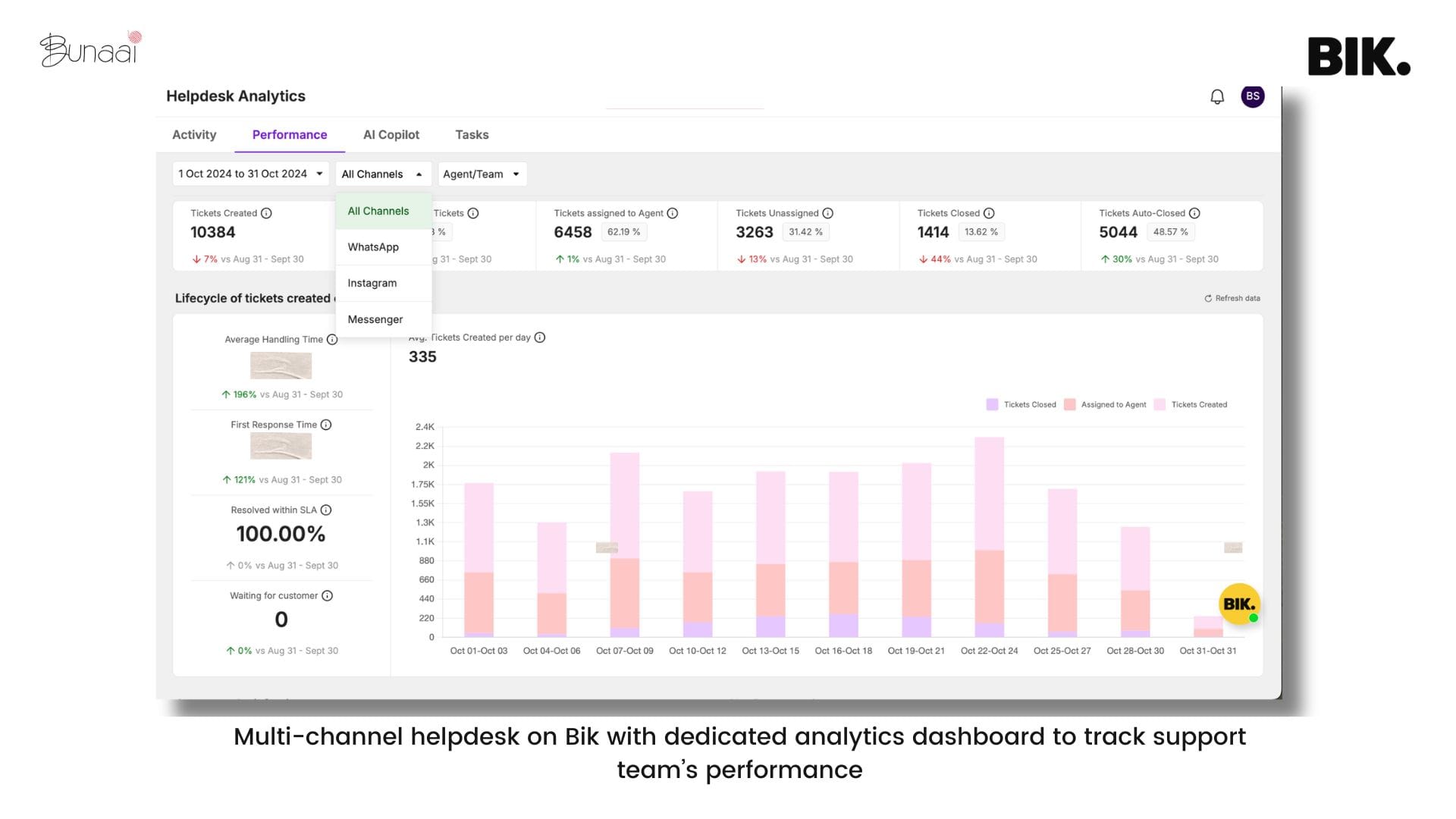Image resolution: width=1456 pixels, height=819 pixels.
Task: Expand the Agent/Team dropdown
Action: (482, 174)
